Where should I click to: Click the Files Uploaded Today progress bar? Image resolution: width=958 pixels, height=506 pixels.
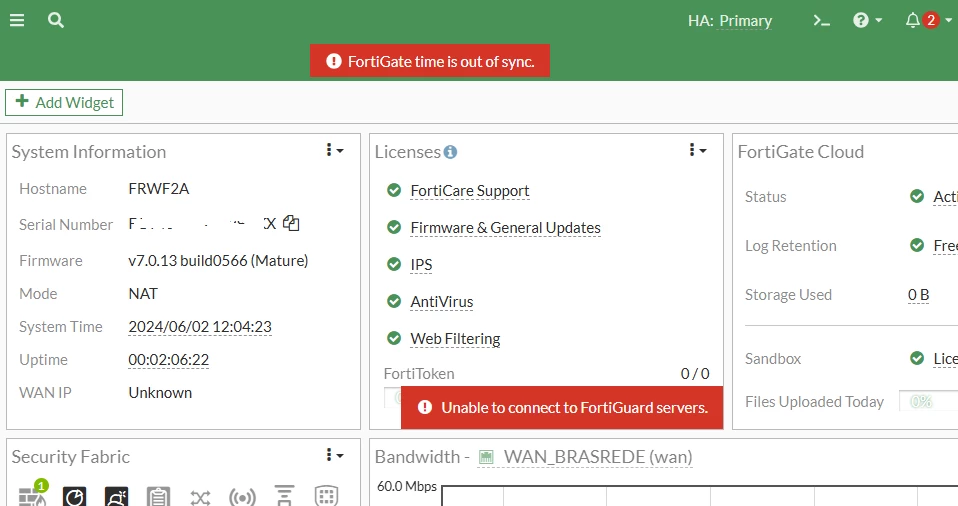pyautogui.click(x=929, y=402)
